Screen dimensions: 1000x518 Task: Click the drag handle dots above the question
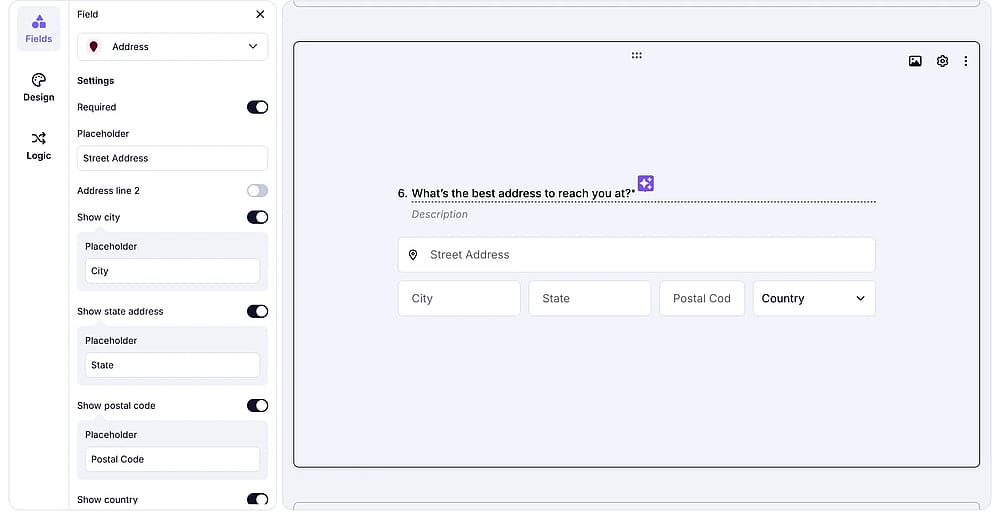tap(636, 56)
